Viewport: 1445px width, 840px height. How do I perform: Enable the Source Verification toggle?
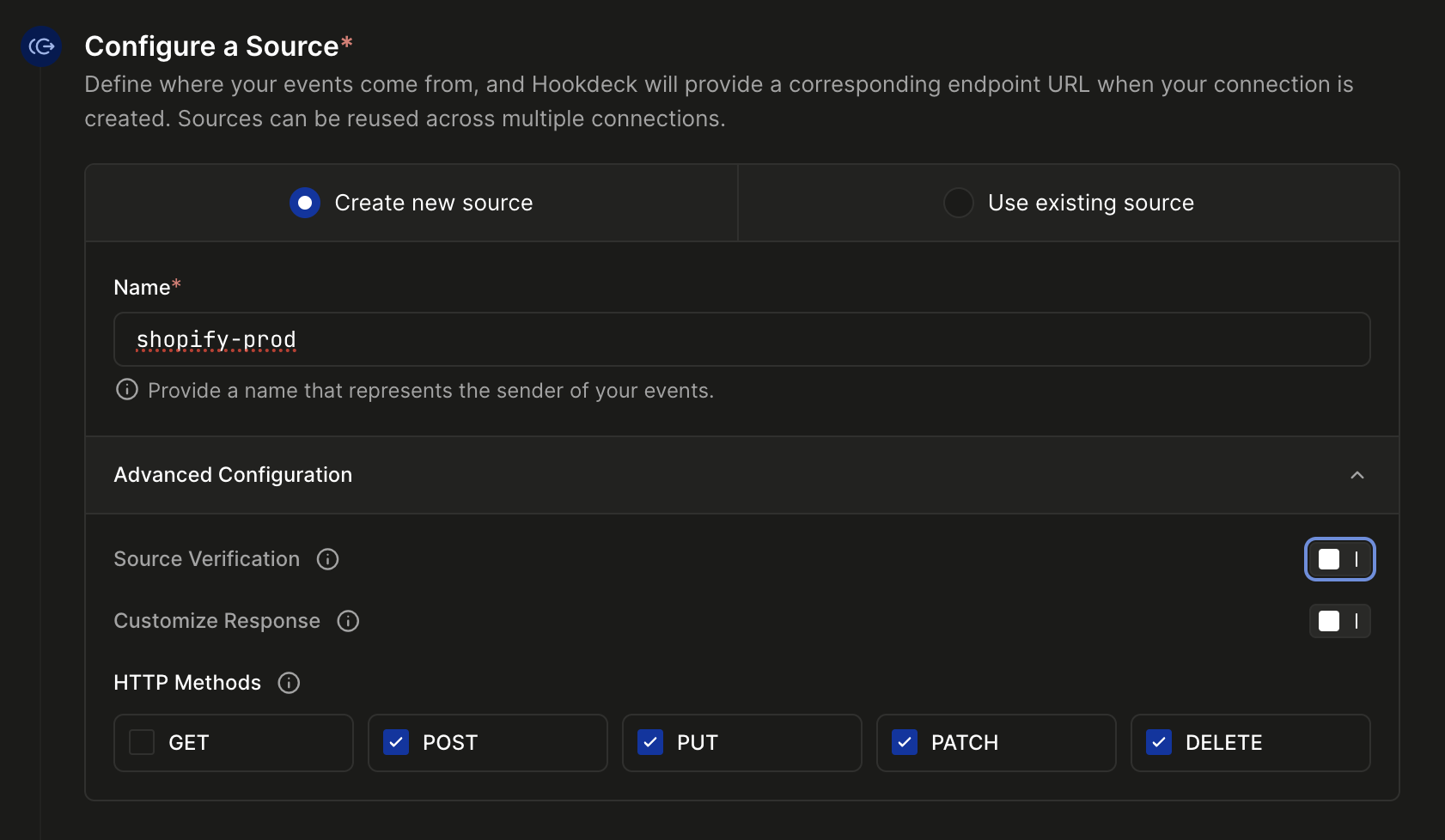click(1339, 559)
